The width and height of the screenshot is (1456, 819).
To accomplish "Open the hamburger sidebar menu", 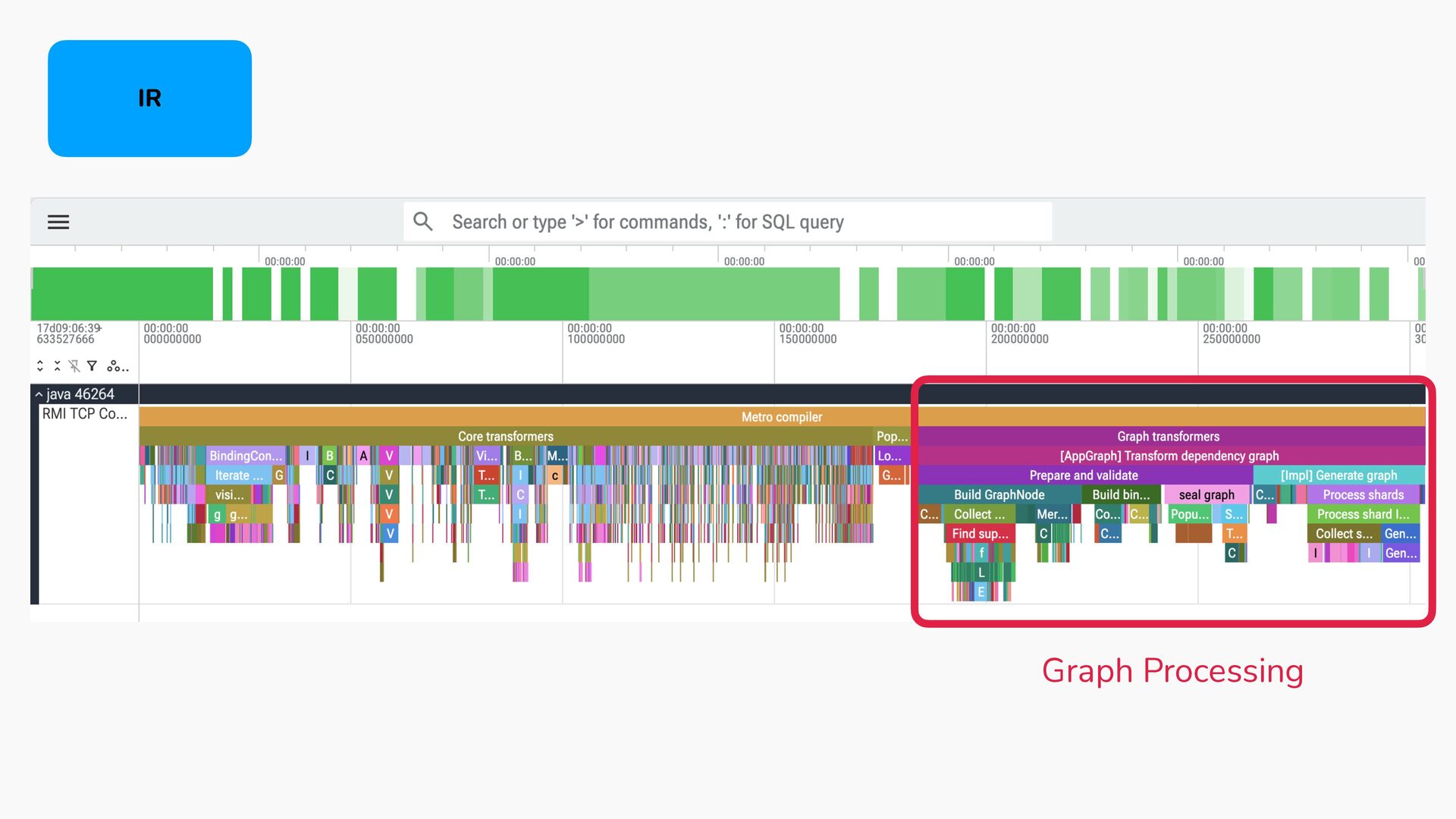I will click(58, 221).
